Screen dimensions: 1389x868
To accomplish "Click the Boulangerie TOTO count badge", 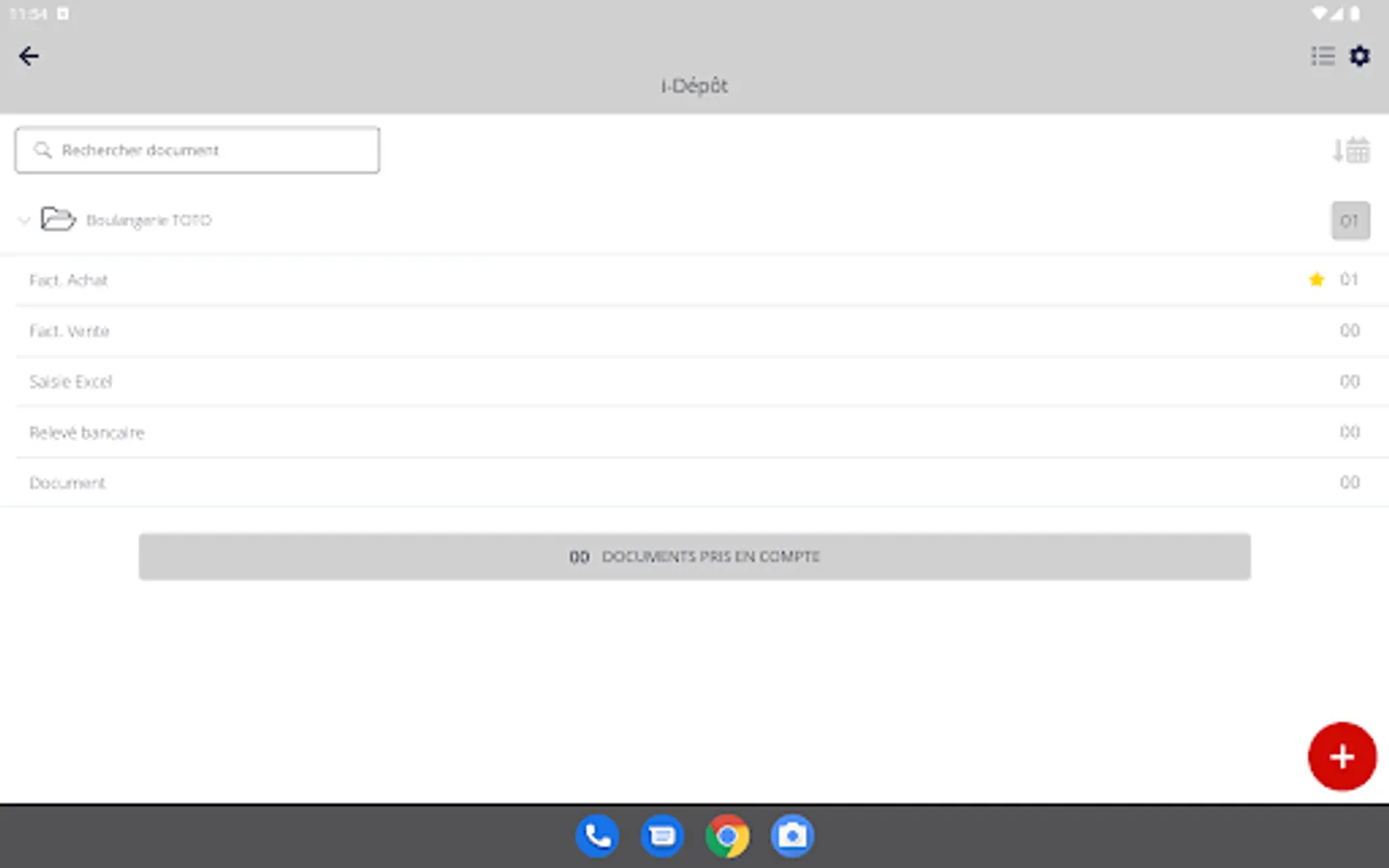I will [1350, 221].
